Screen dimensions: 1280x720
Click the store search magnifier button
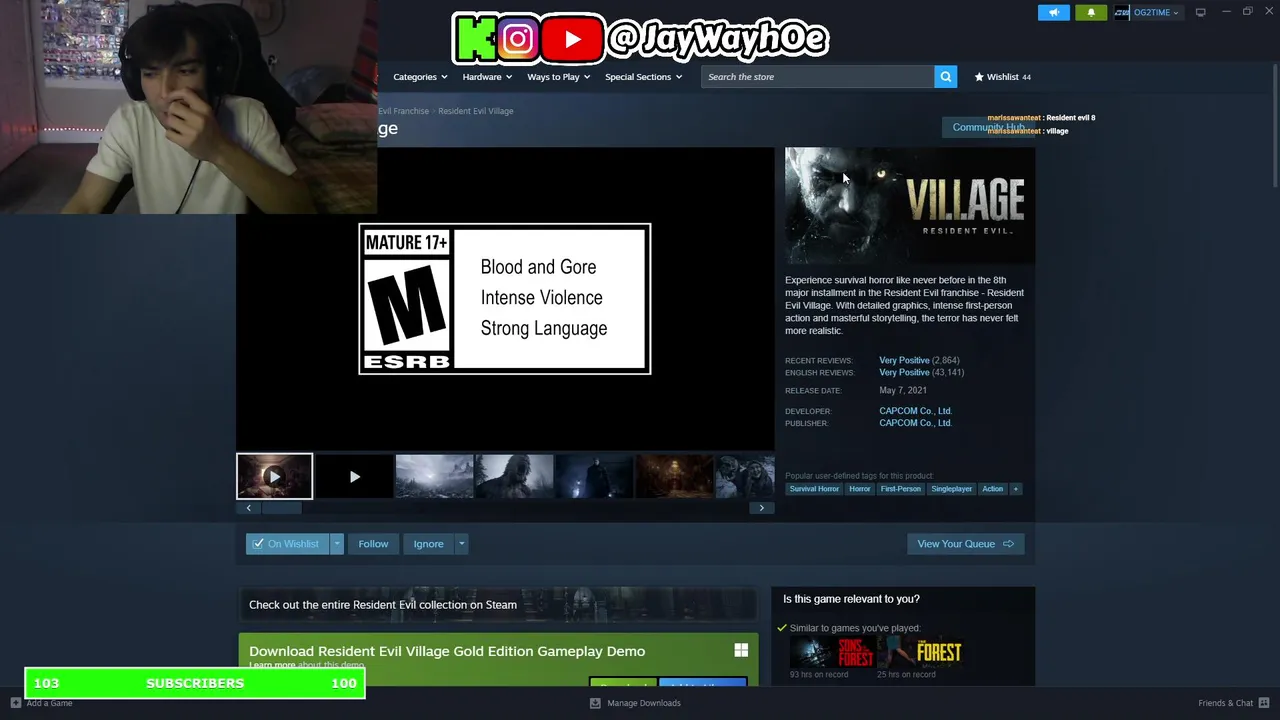tap(945, 77)
